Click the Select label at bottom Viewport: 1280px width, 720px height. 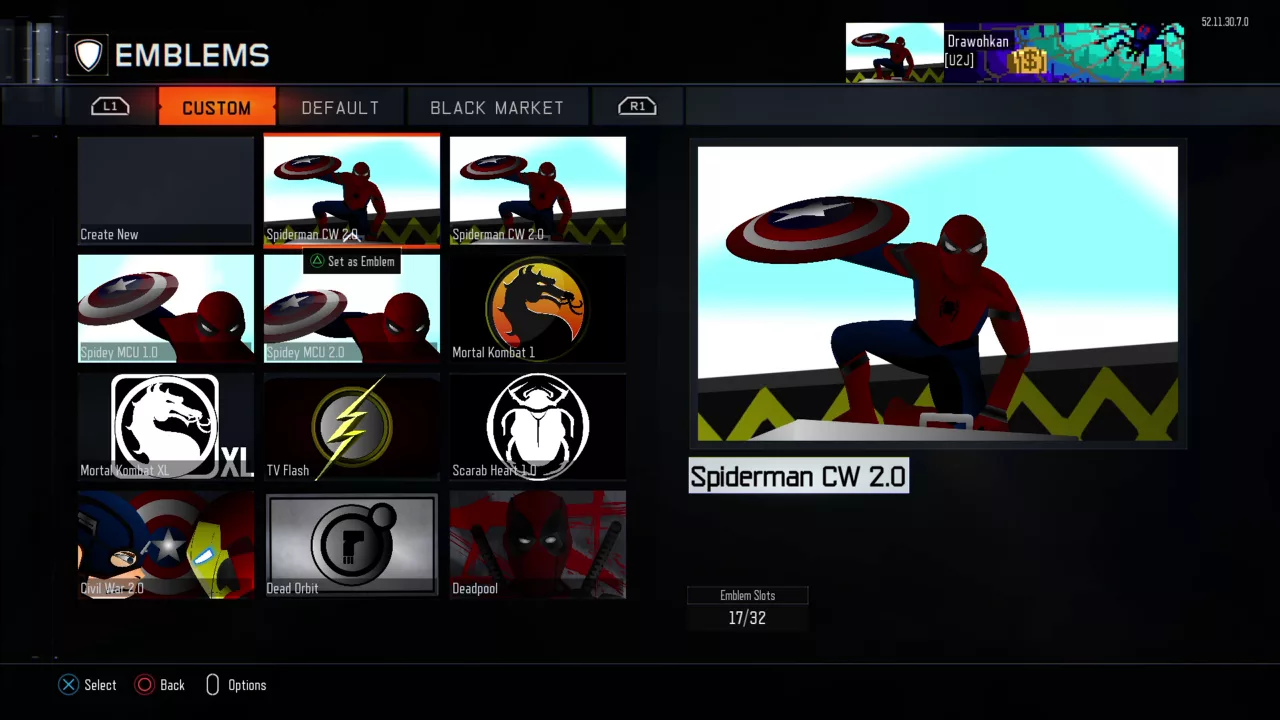click(x=100, y=685)
